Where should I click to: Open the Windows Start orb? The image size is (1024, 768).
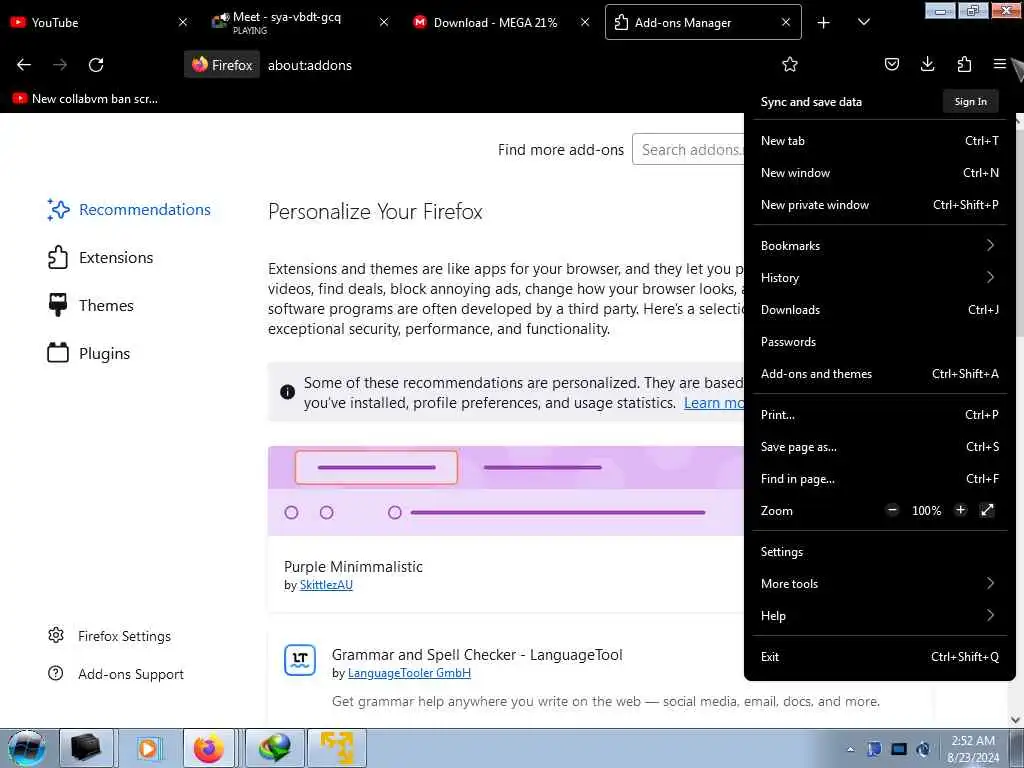pyautogui.click(x=26, y=748)
